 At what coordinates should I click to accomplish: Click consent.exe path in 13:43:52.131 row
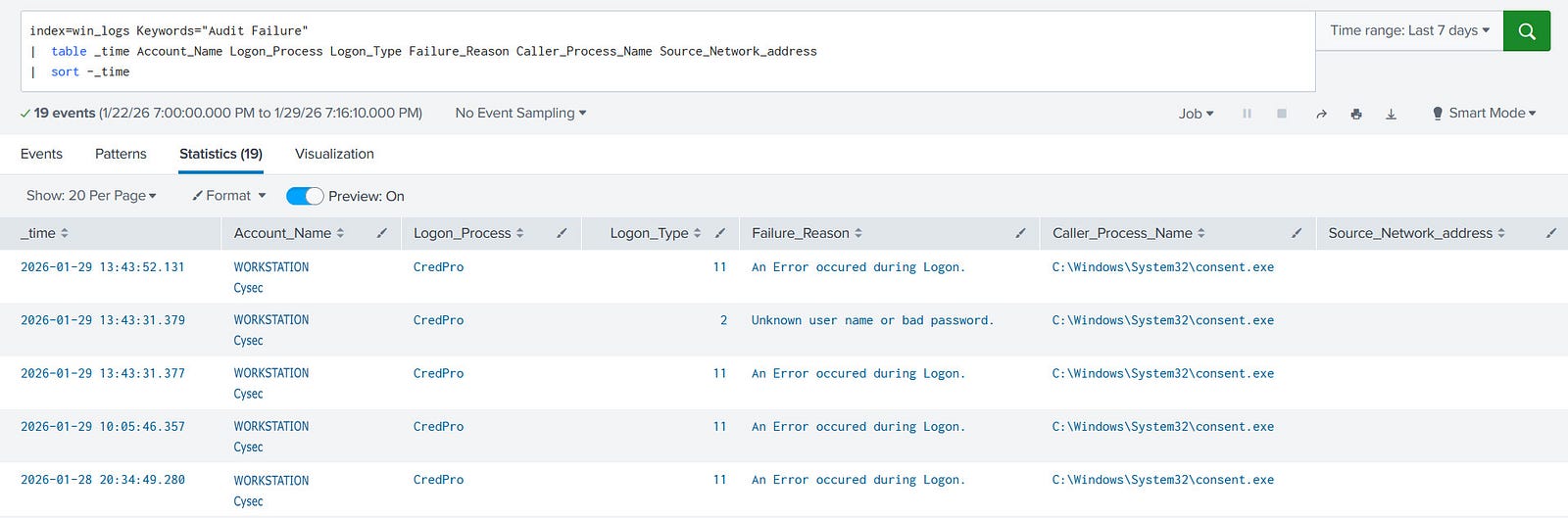click(1163, 266)
